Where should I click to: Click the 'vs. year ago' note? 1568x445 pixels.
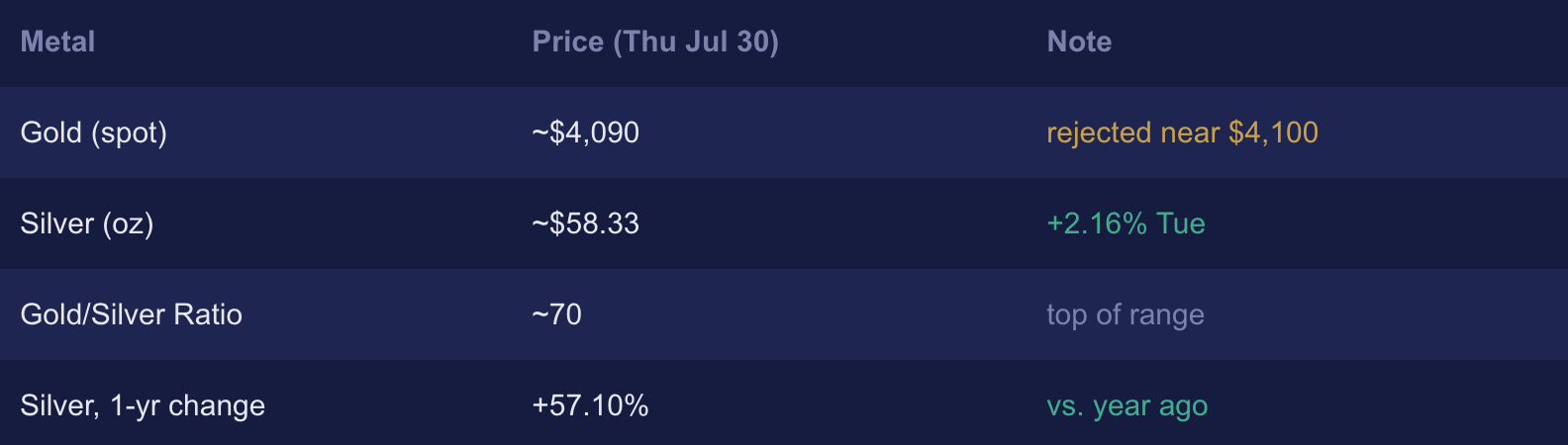point(1127,405)
